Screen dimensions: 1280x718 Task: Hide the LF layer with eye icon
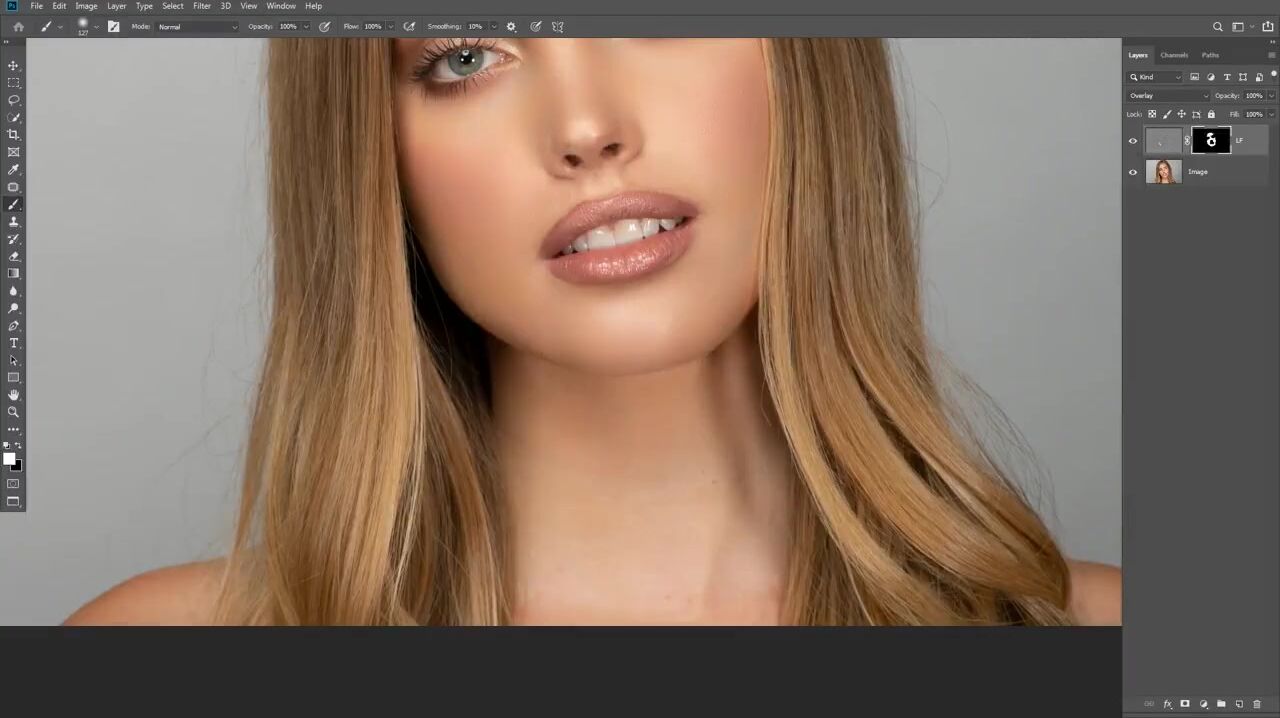[x=1133, y=141]
